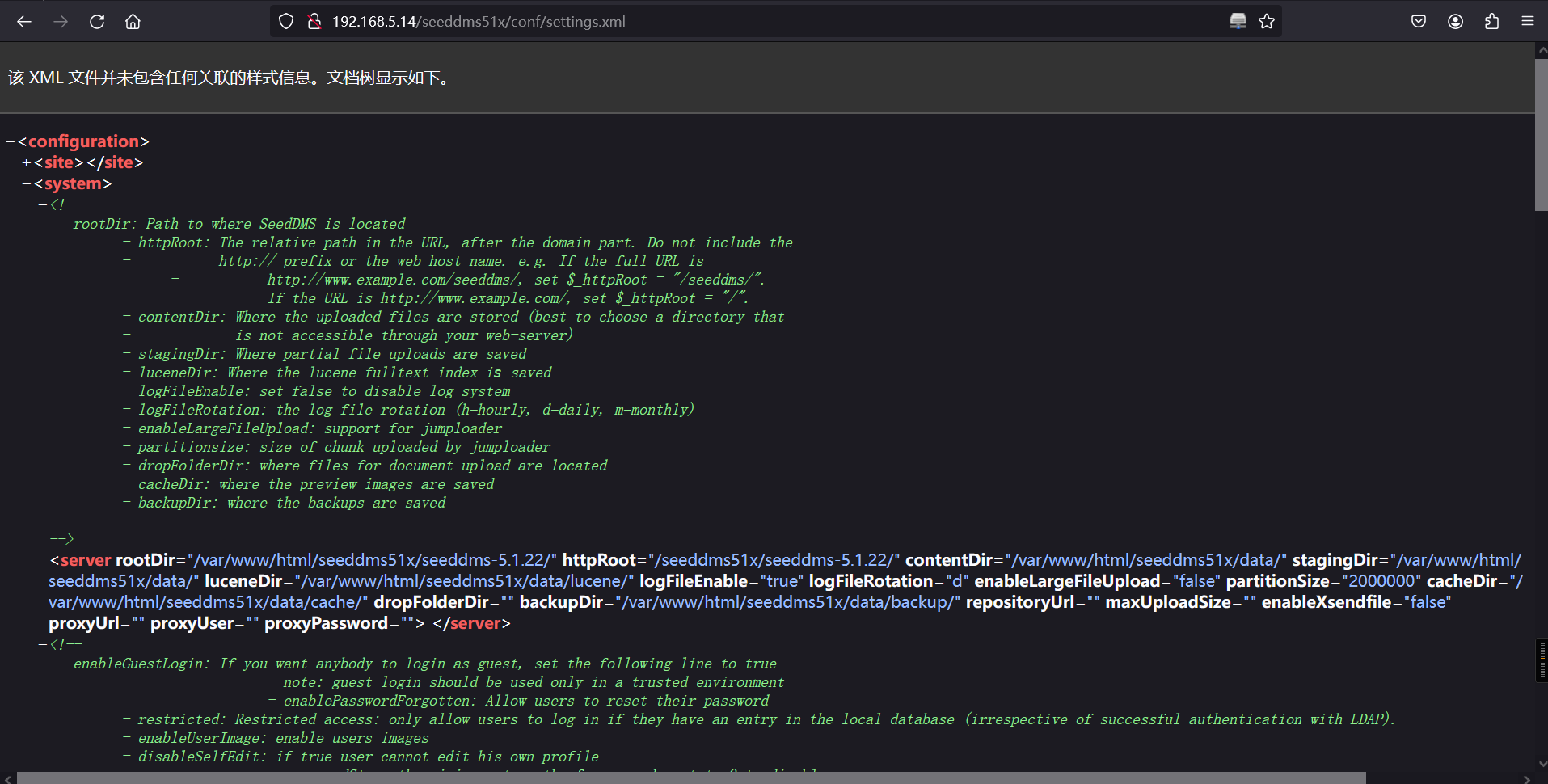This screenshot has width=1548, height=784.
Task: Click the configuration tag name
Action: (84, 141)
